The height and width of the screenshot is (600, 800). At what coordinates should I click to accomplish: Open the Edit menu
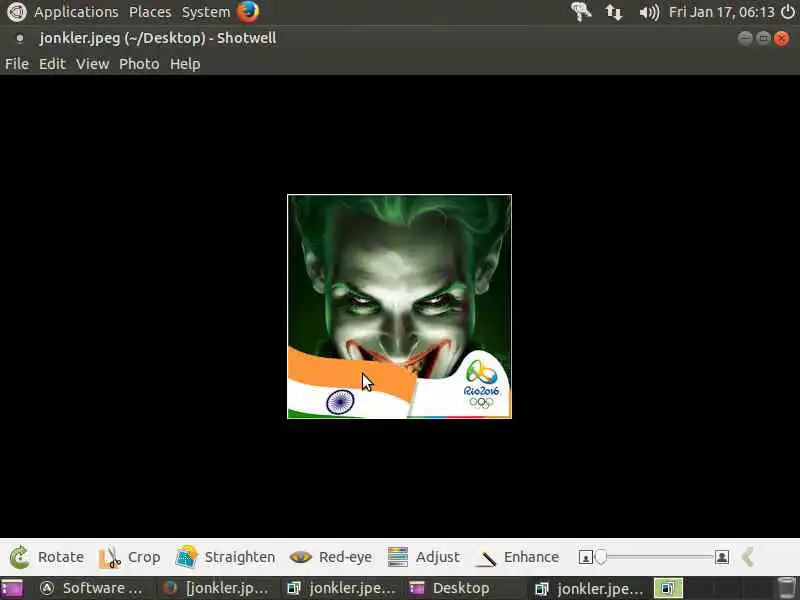(x=52, y=64)
